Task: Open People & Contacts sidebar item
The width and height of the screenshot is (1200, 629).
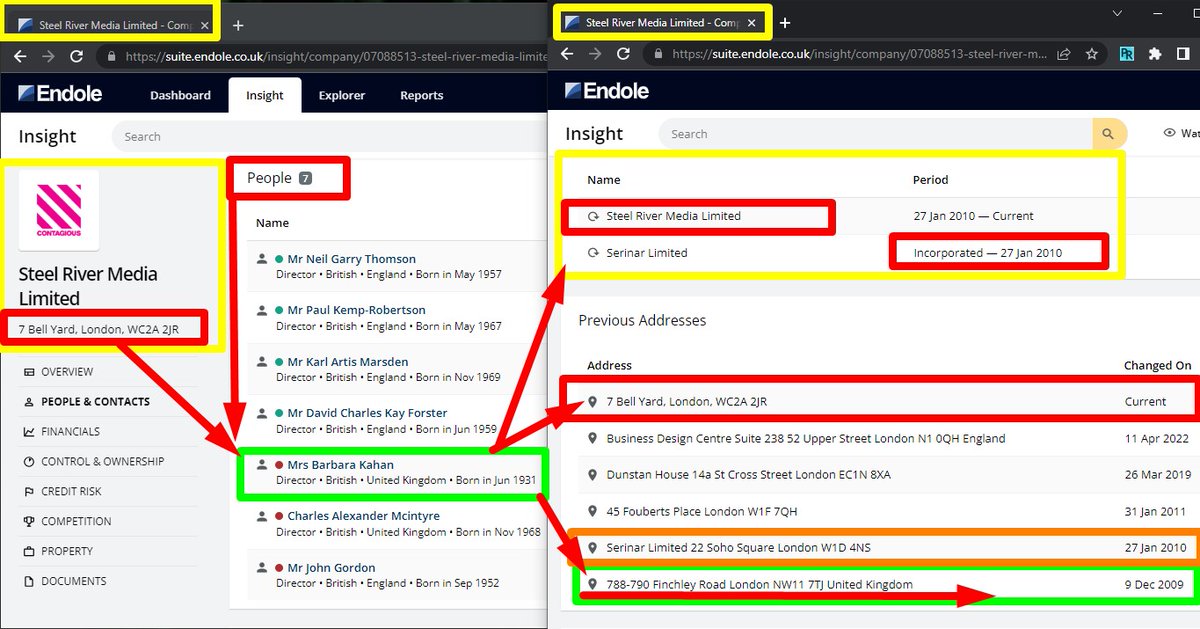Action: 96,402
